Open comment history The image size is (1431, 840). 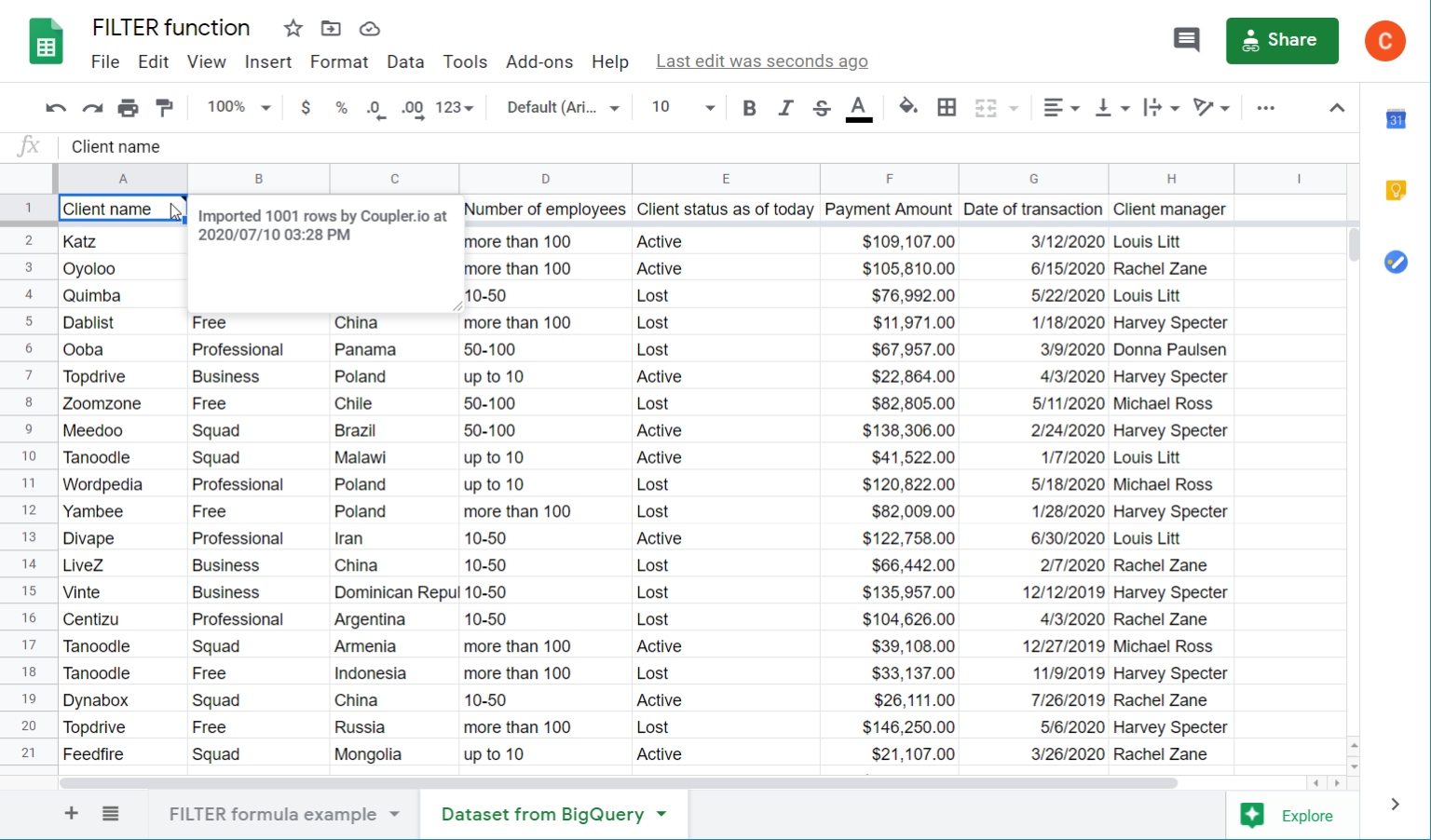coord(1186,40)
